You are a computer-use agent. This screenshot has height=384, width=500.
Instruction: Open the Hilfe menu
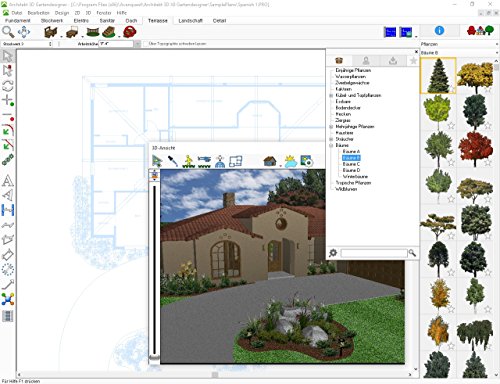(122, 13)
